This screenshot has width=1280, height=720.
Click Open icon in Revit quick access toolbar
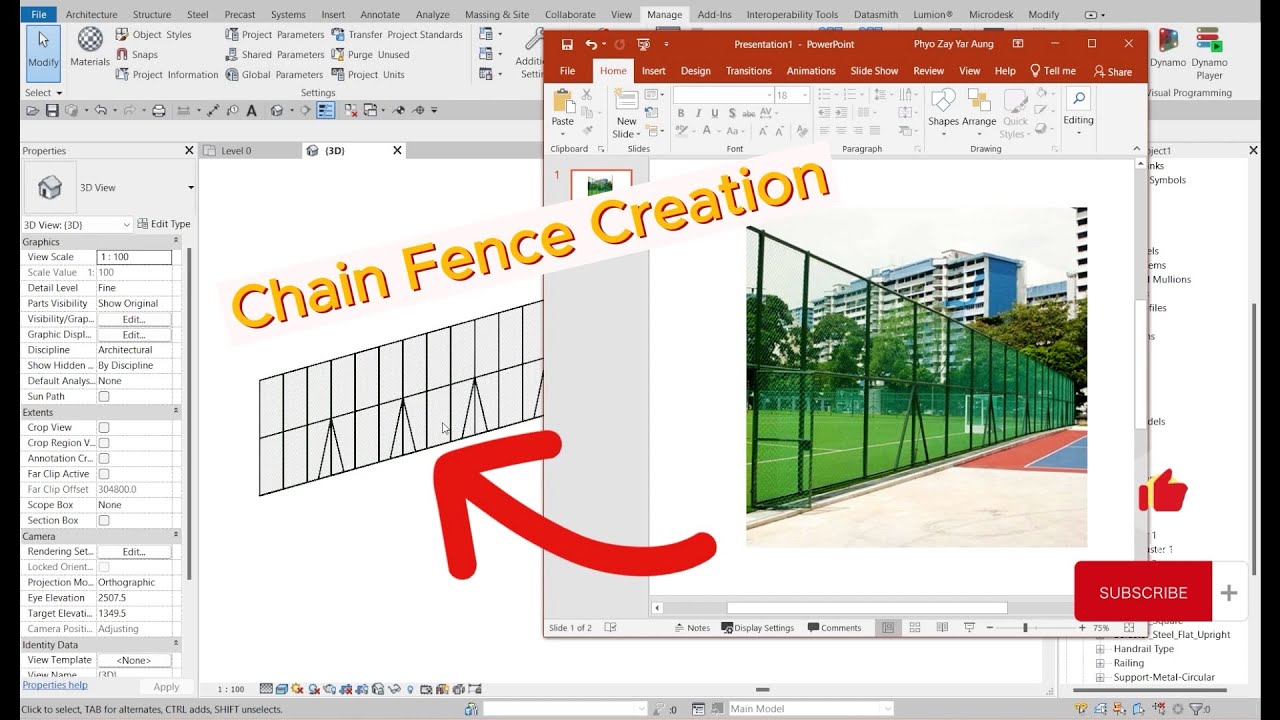coord(34,110)
